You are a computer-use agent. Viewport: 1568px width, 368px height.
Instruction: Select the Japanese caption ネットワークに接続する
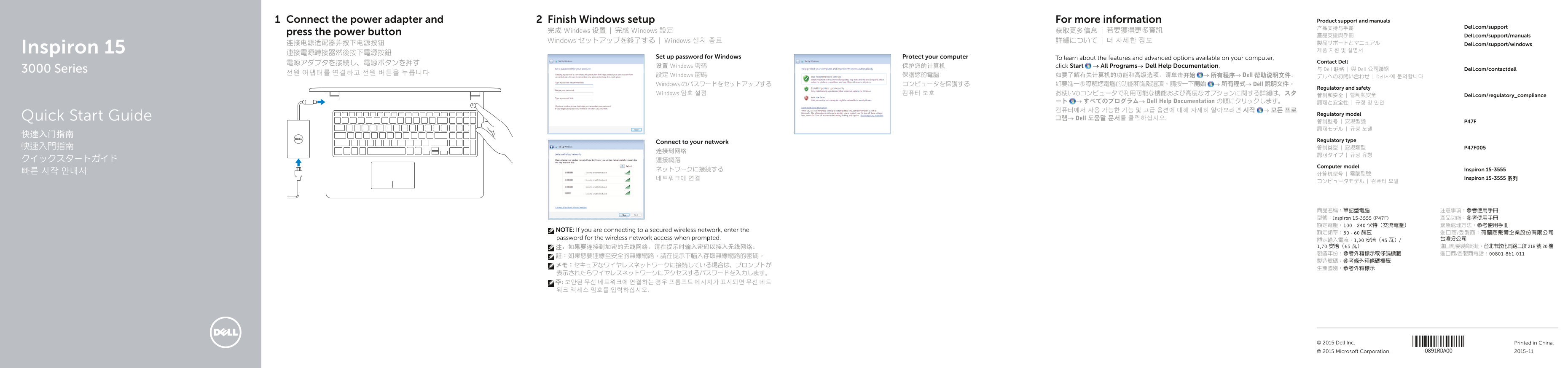(x=690, y=169)
